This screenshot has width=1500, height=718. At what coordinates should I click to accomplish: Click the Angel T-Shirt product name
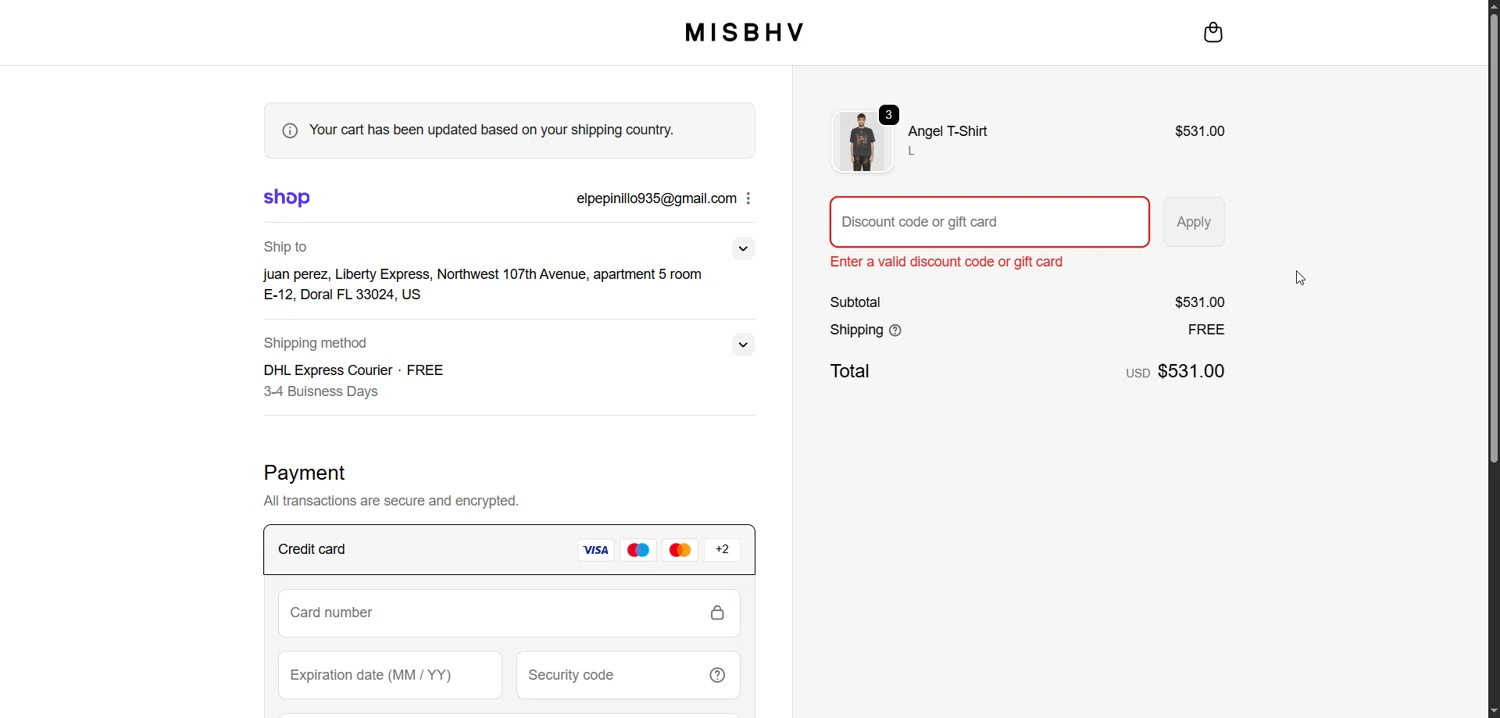coord(948,131)
